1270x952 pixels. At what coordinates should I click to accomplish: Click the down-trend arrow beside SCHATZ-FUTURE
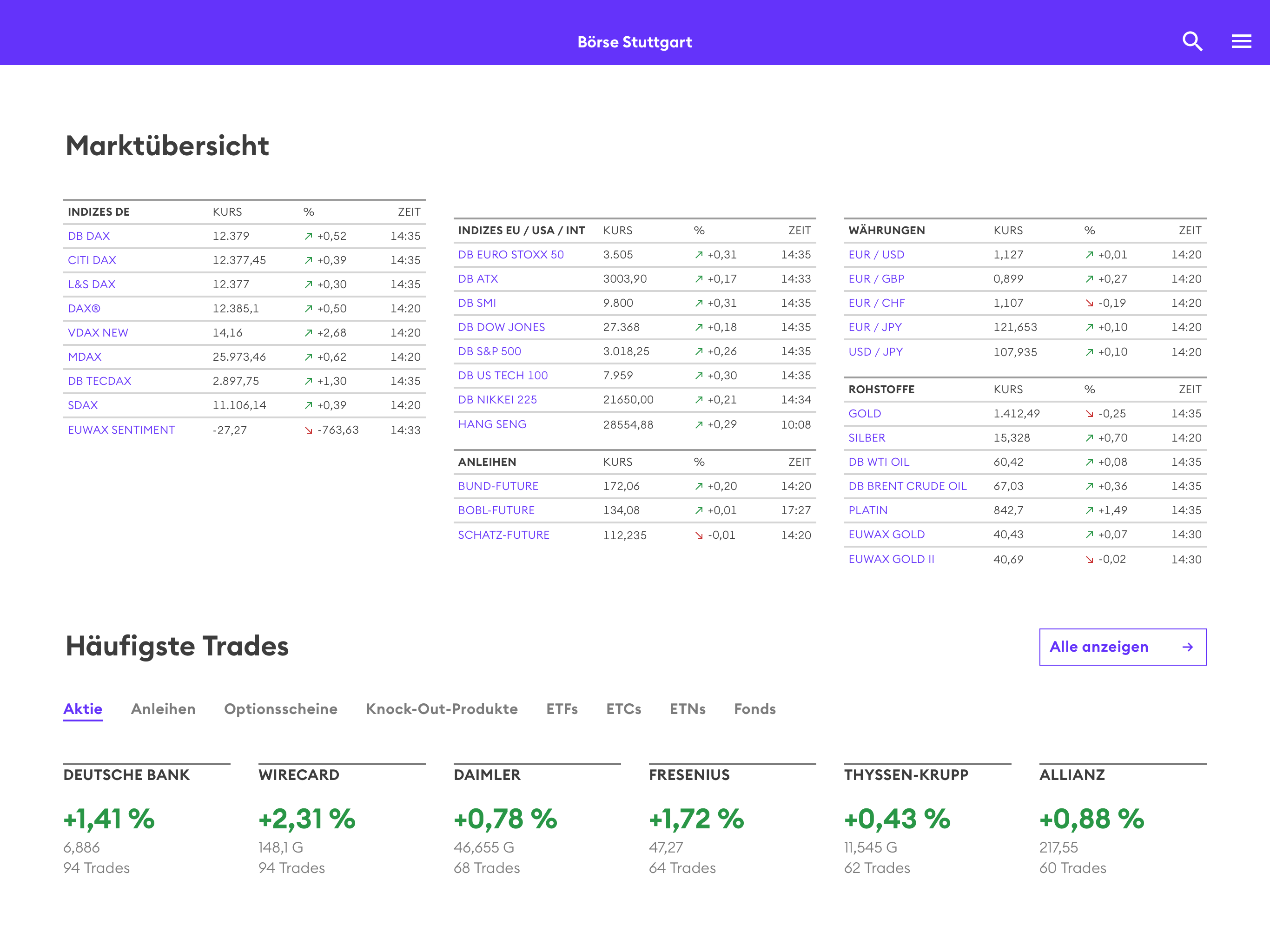click(x=698, y=535)
